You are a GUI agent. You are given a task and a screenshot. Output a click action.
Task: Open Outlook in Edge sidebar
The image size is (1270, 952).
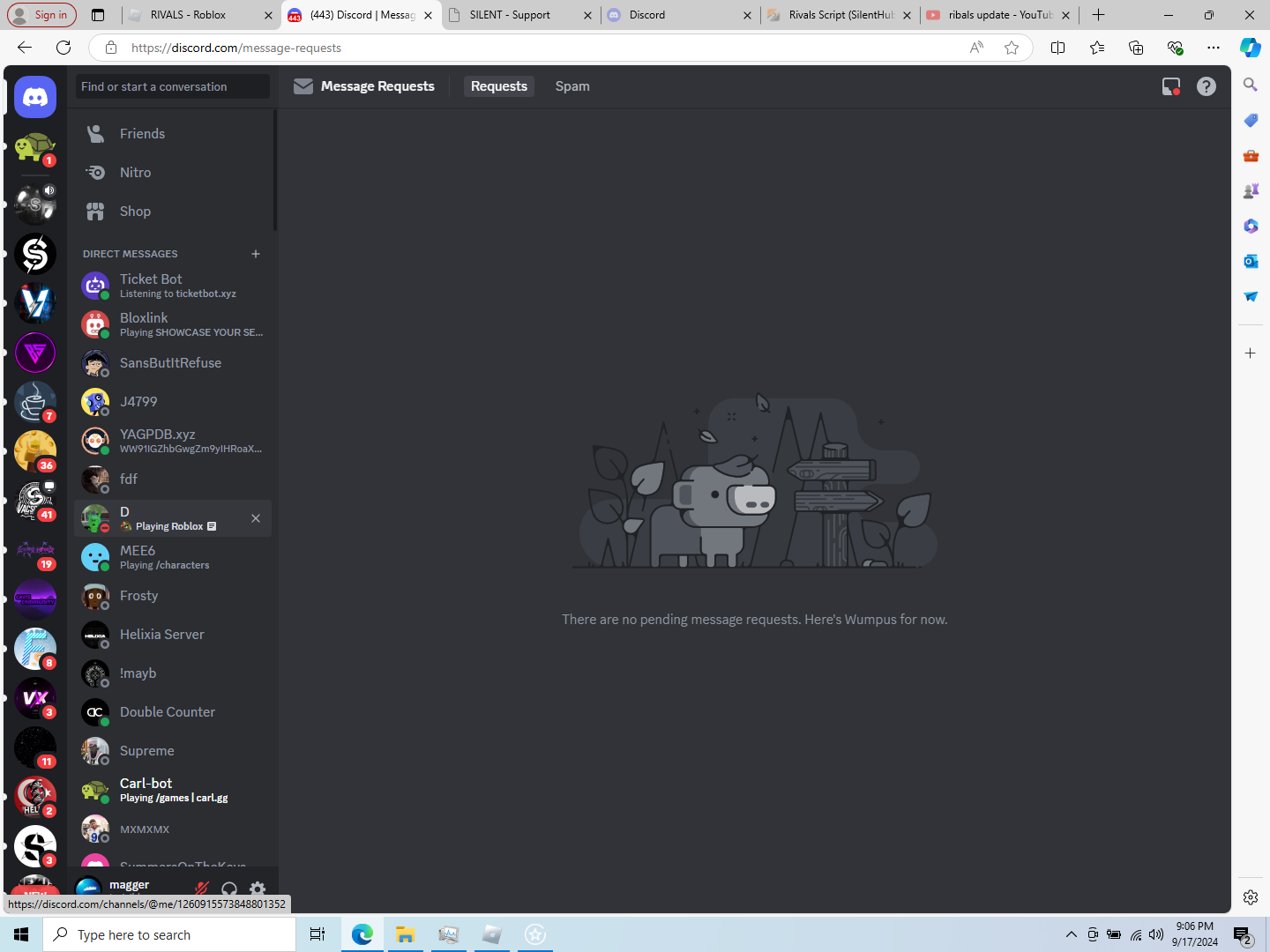[1251, 261]
